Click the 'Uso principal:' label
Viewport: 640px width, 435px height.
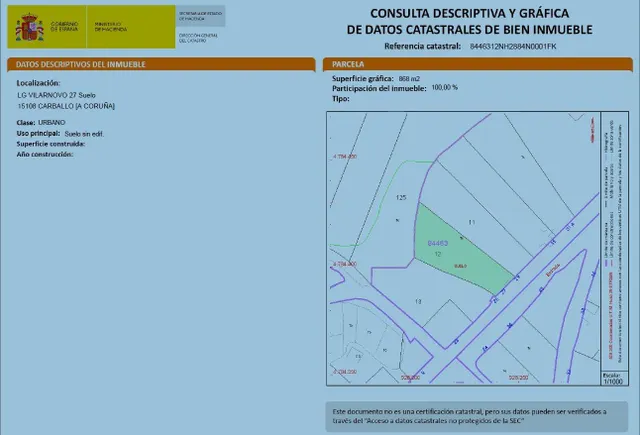click(38, 133)
